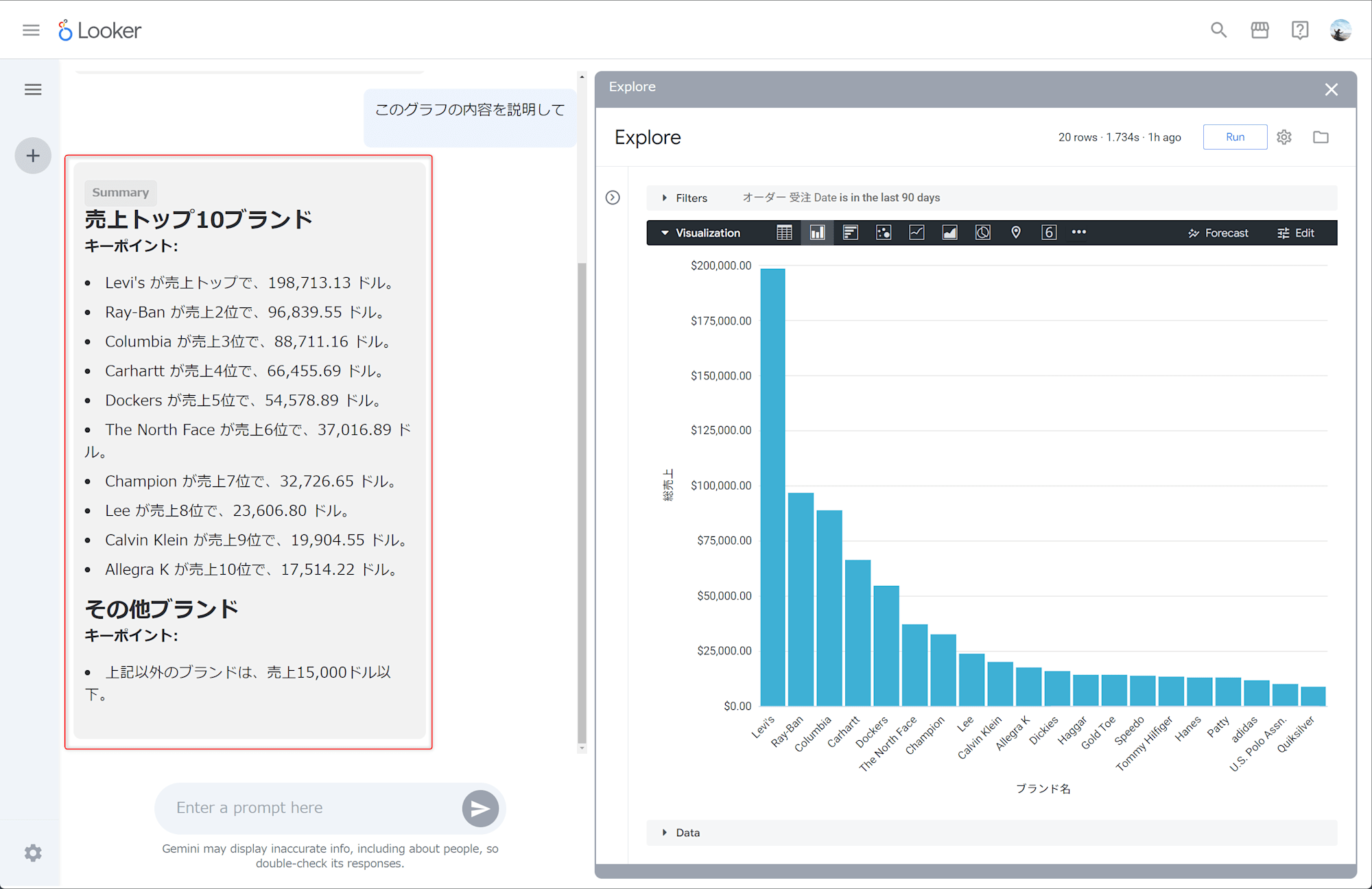Switch visualization to Table
Screen dimensions: 1372x889
pos(784,233)
